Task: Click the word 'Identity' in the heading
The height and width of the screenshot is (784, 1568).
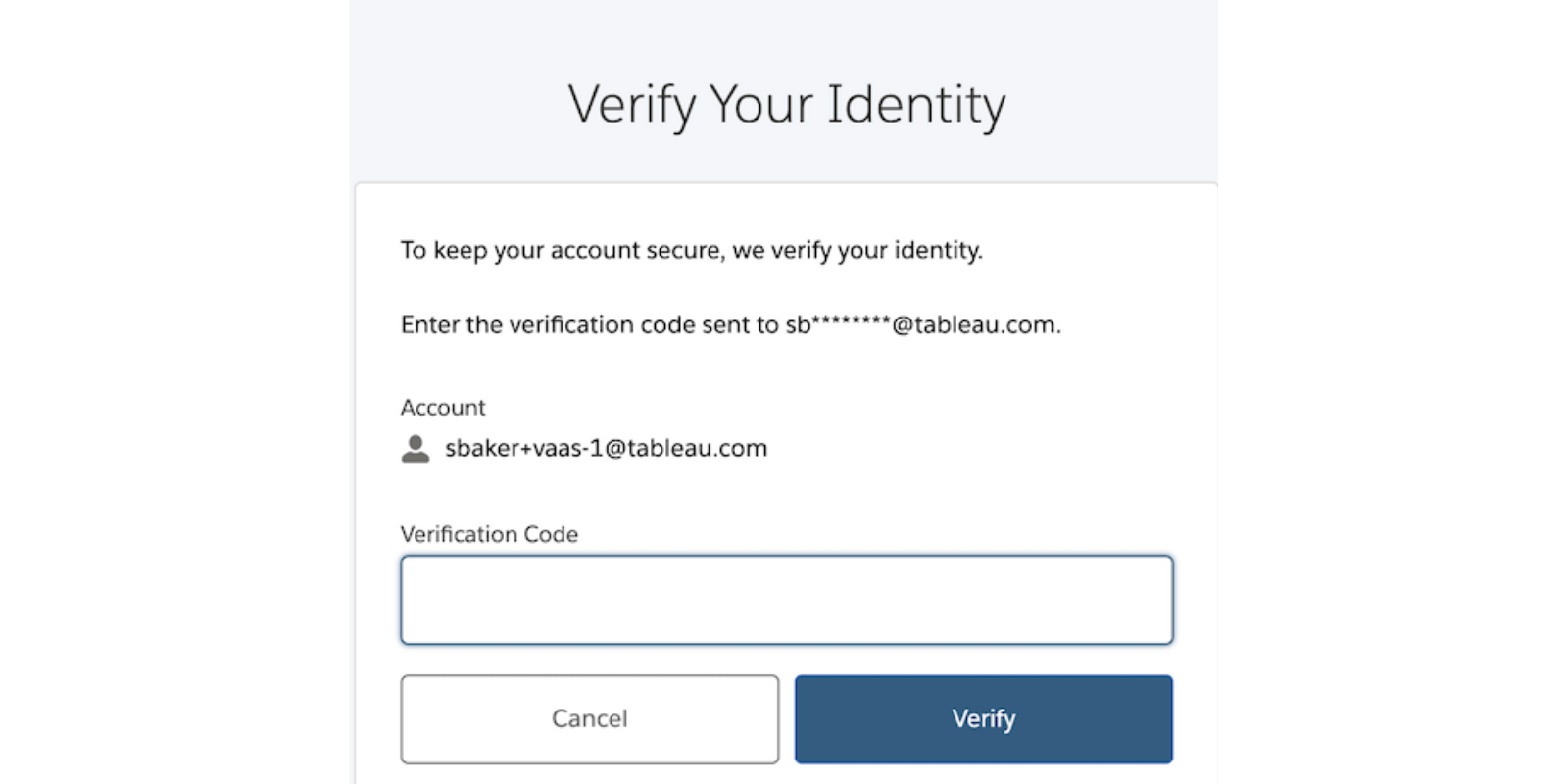Action: click(916, 104)
